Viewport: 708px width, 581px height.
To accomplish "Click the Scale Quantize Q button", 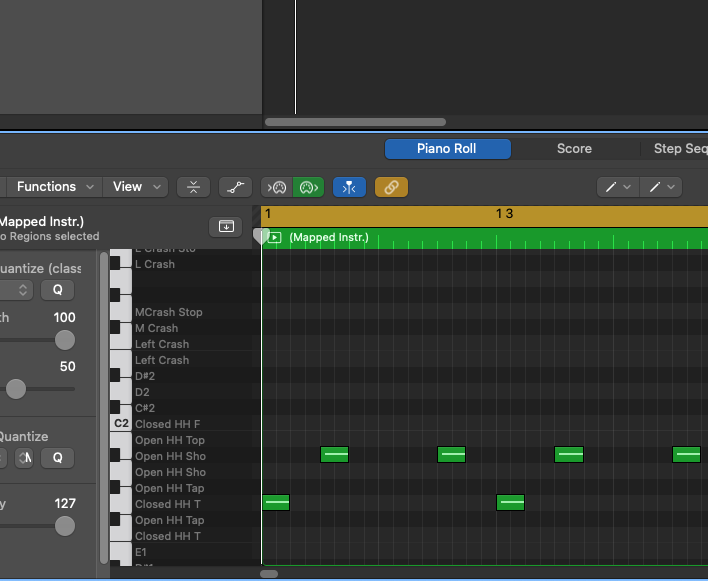I will pyautogui.click(x=57, y=458).
